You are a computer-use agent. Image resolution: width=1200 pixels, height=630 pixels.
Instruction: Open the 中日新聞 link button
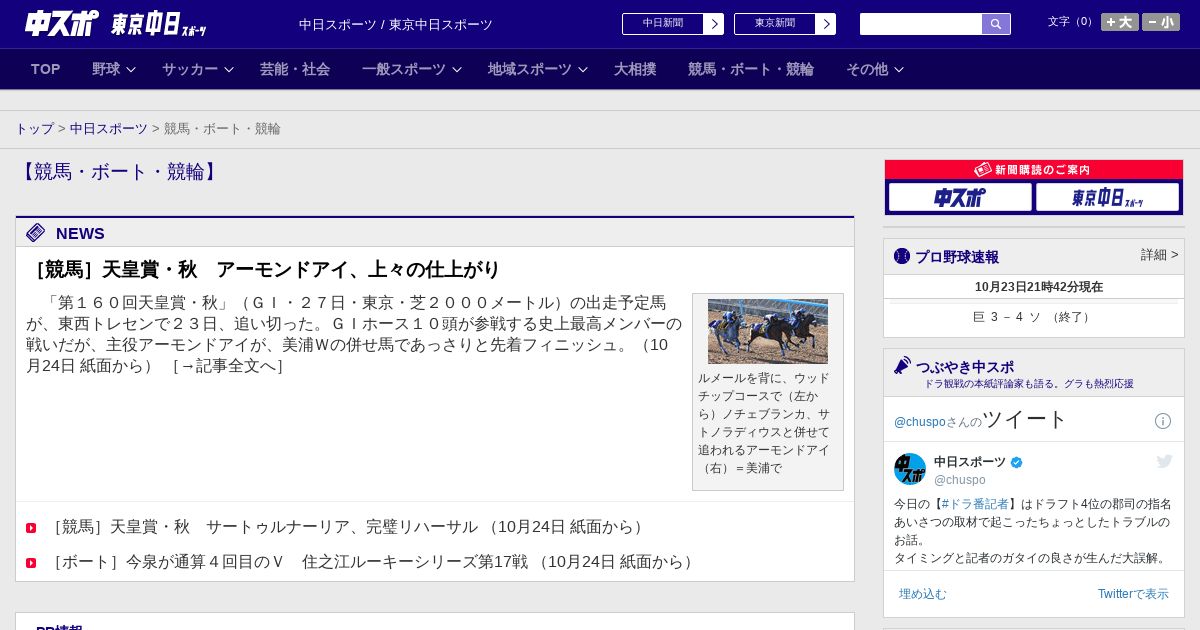pos(663,24)
